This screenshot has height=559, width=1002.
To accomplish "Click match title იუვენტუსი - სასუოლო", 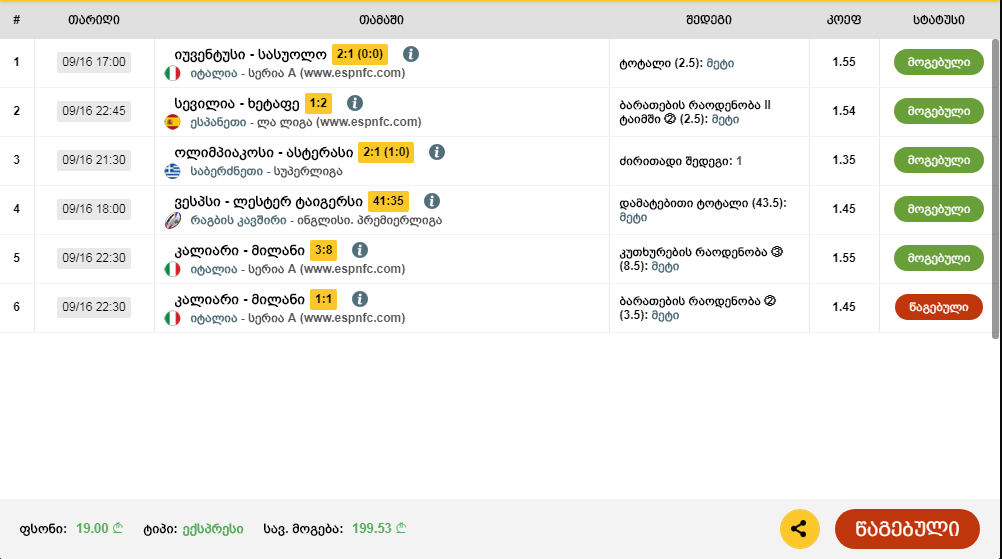I will coord(250,54).
